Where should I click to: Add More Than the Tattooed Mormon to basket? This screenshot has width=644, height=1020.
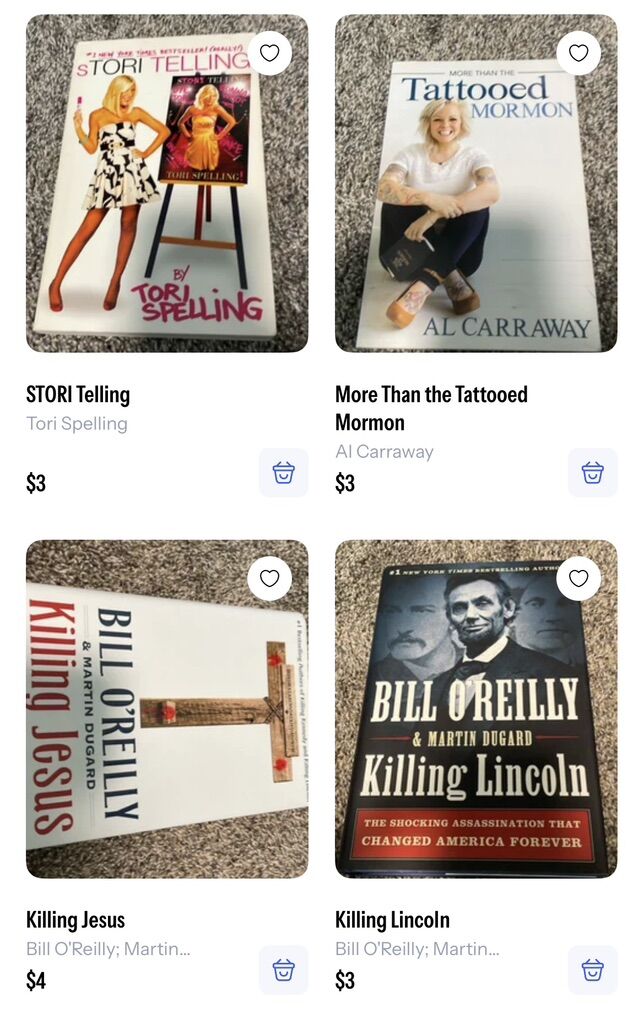(593, 472)
